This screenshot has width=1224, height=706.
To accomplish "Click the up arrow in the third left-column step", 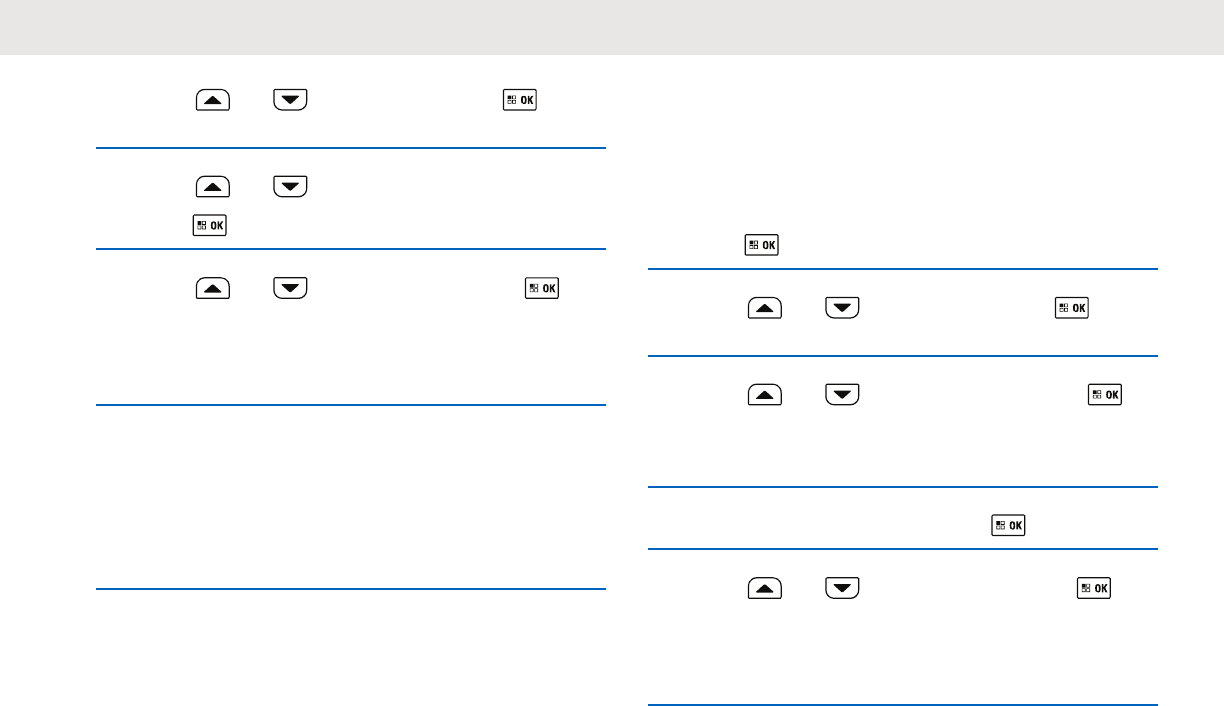I will coord(213,289).
